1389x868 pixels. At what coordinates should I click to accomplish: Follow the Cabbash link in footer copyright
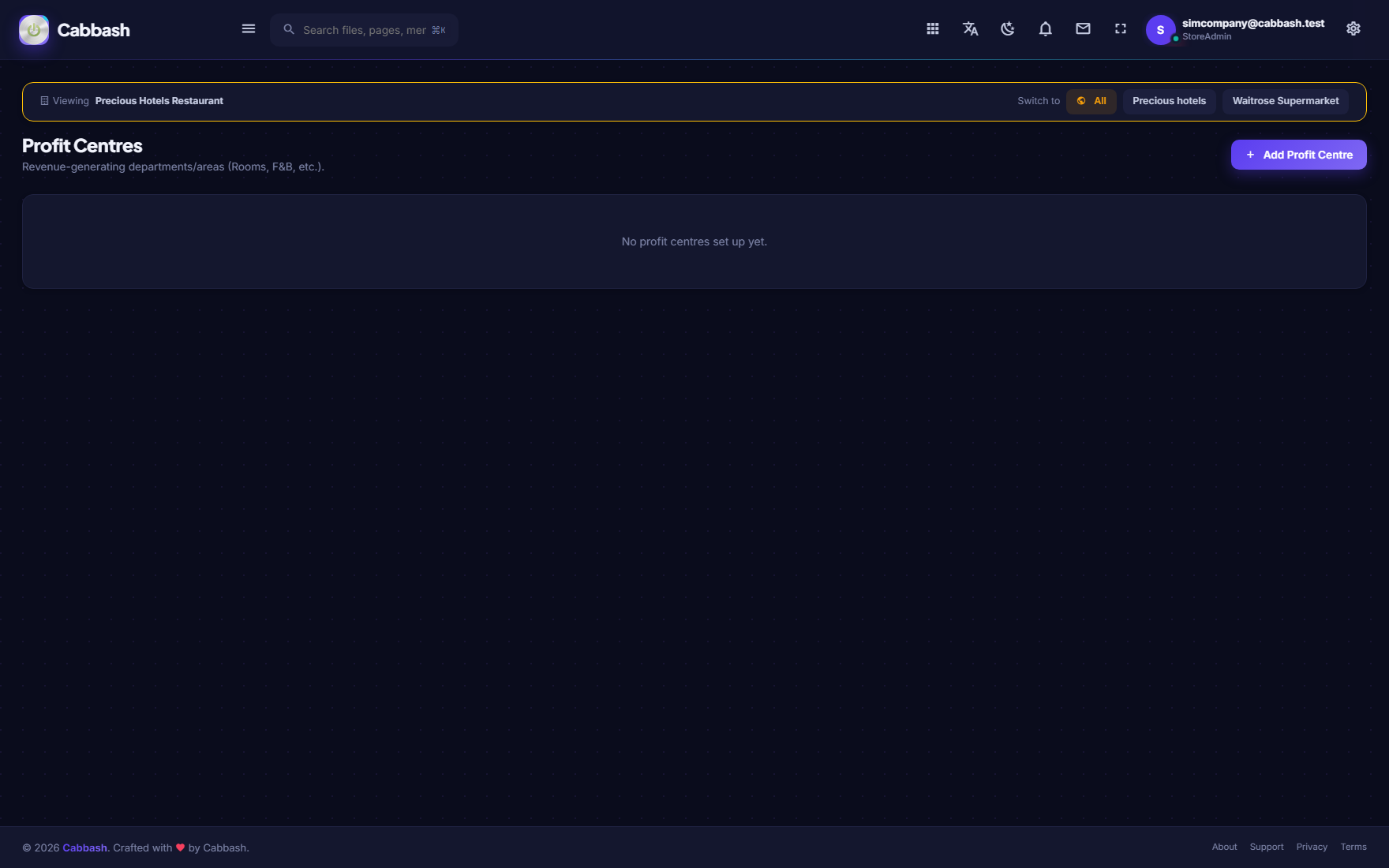tap(85, 847)
